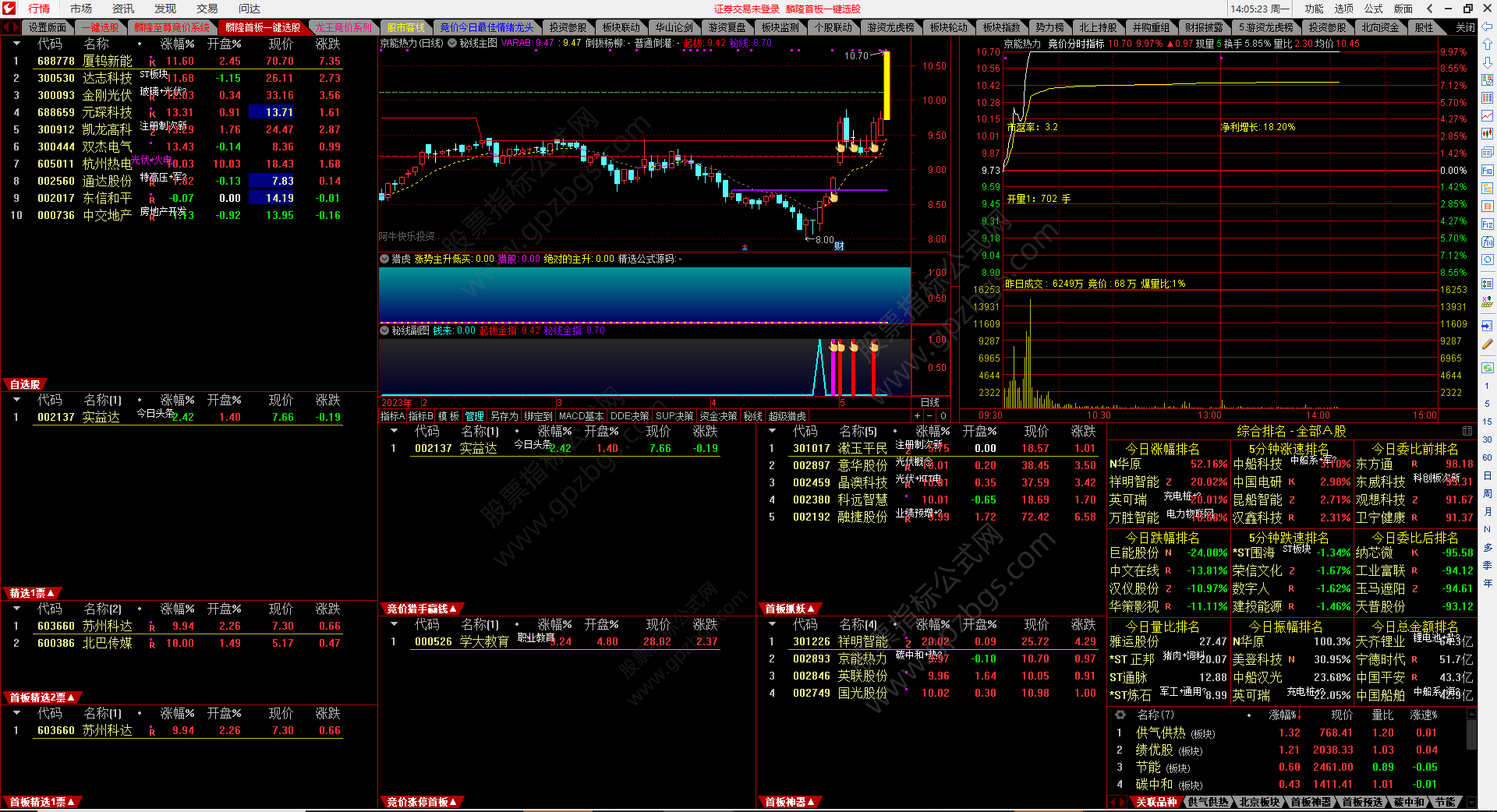Click the 另存为 button below chart
This screenshot has width=1497, height=812.
pos(504,416)
